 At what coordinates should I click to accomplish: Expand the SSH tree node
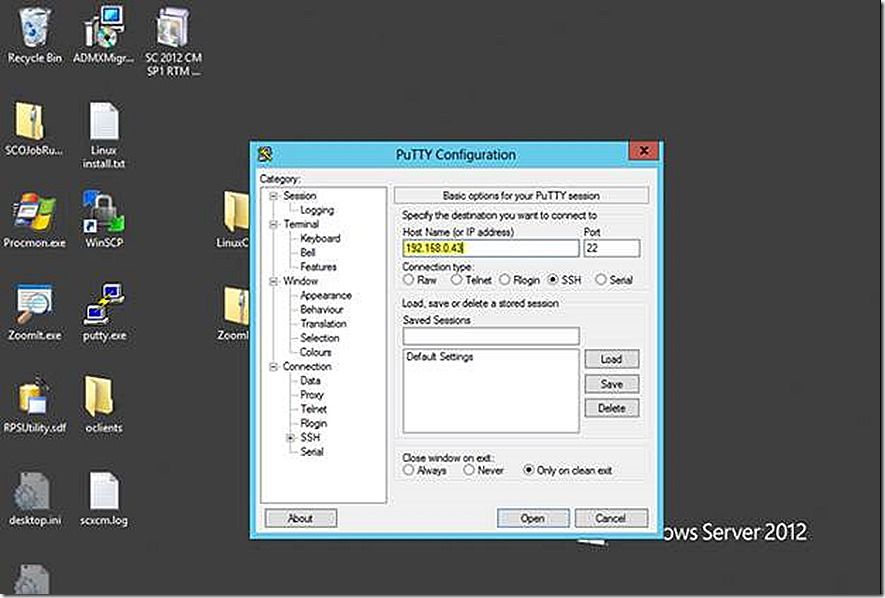click(290, 438)
